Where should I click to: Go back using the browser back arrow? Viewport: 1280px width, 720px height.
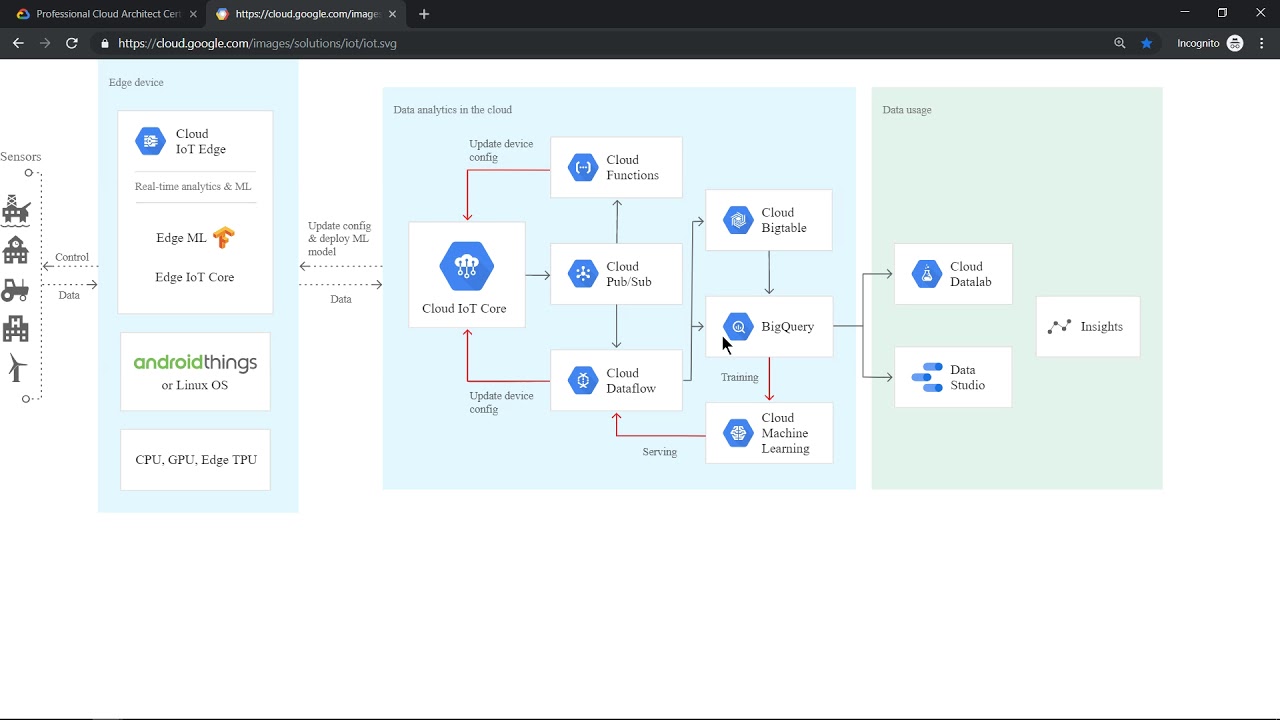tap(18, 43)
